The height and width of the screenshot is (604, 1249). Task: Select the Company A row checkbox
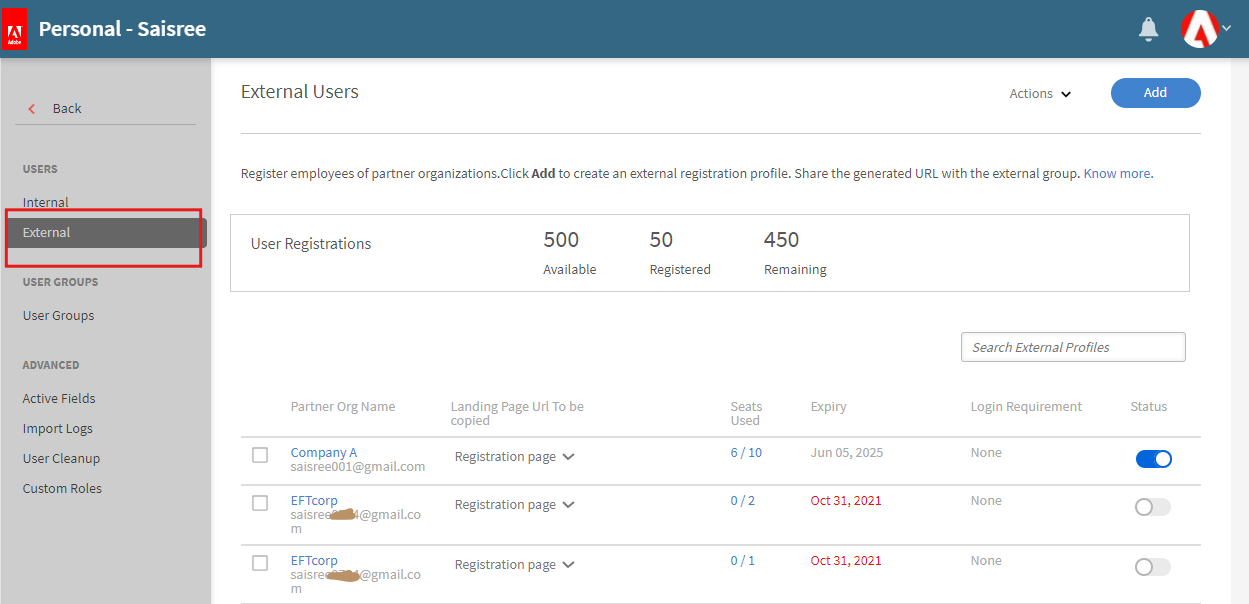click(x=260, y=455)
